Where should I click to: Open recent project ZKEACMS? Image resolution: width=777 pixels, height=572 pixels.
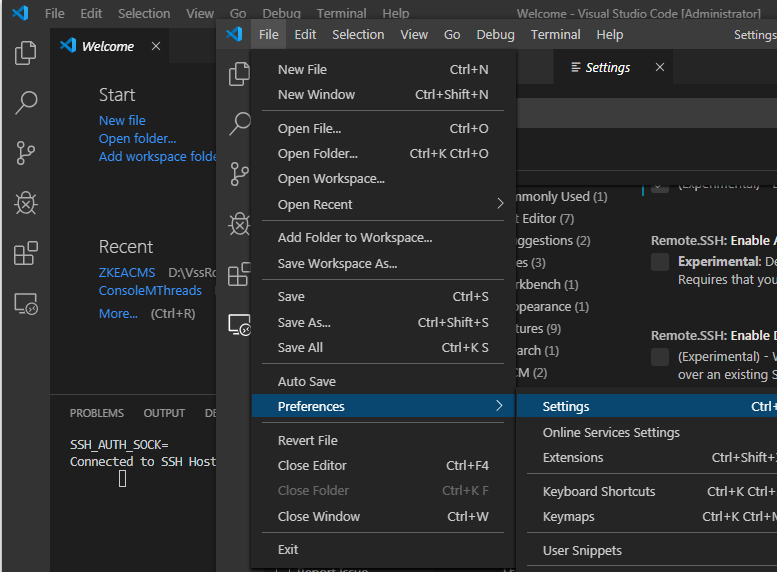[127, 273]
